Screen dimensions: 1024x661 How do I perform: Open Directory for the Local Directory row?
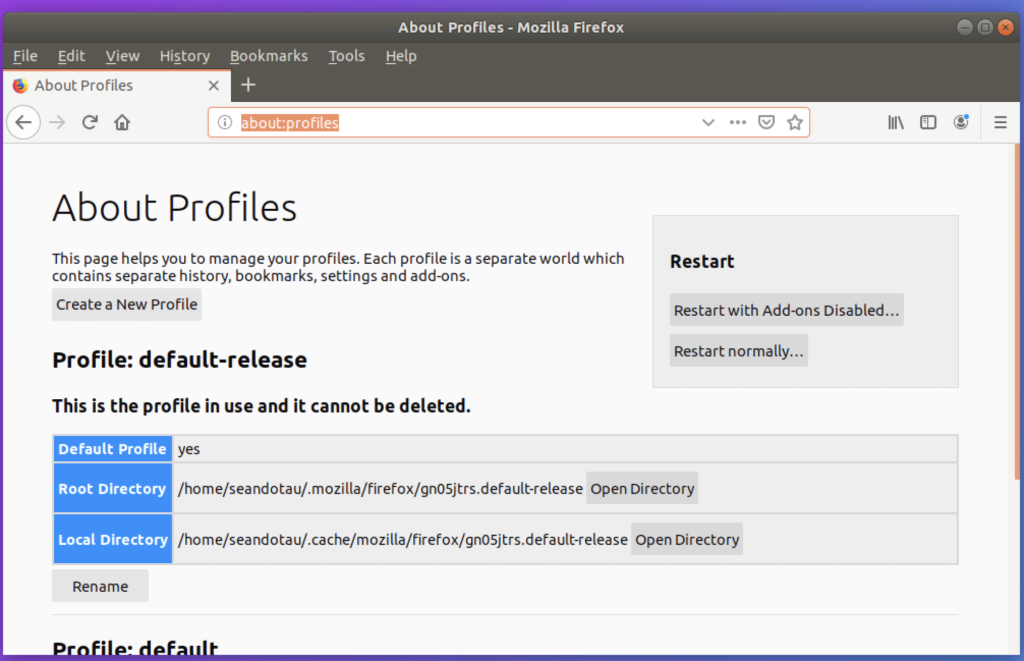687,540
